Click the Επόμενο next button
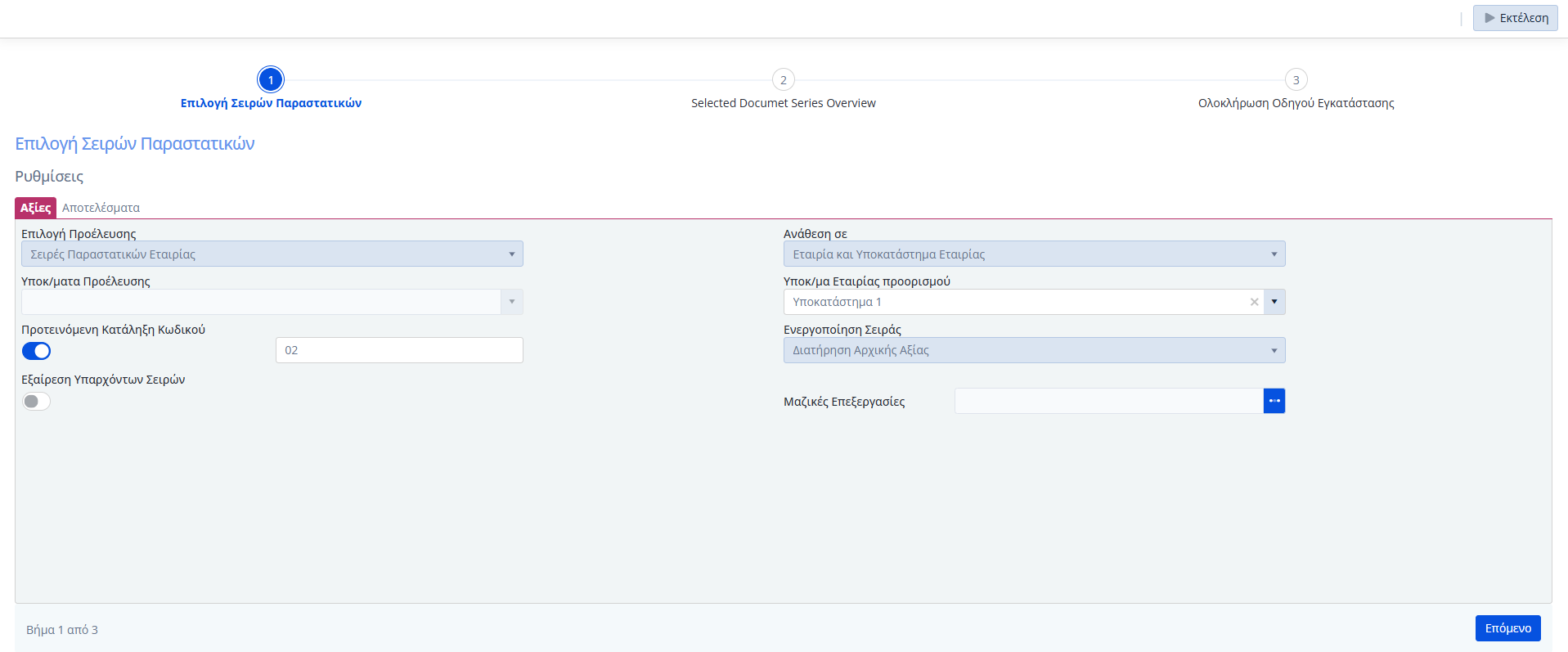The width and height of the screenshot is (1568, 652). point(1507,628)
